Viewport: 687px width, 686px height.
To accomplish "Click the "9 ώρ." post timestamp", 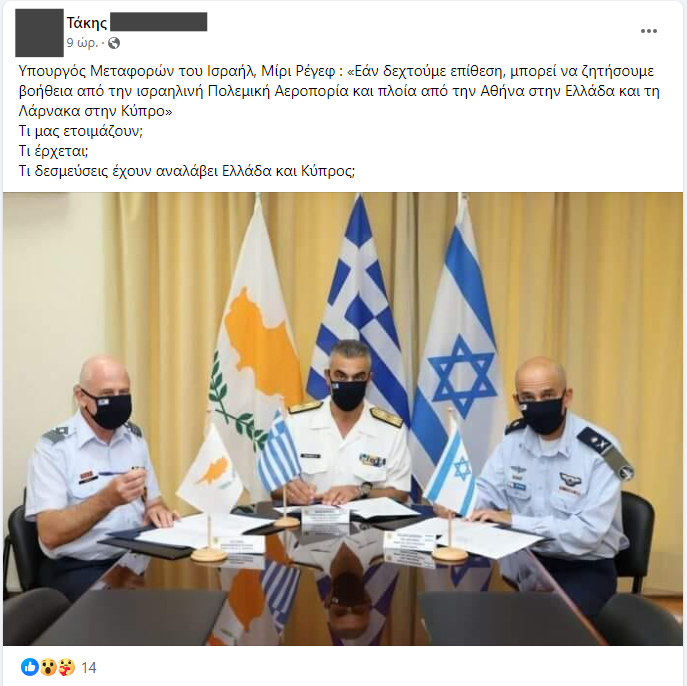I will point(82,43).
